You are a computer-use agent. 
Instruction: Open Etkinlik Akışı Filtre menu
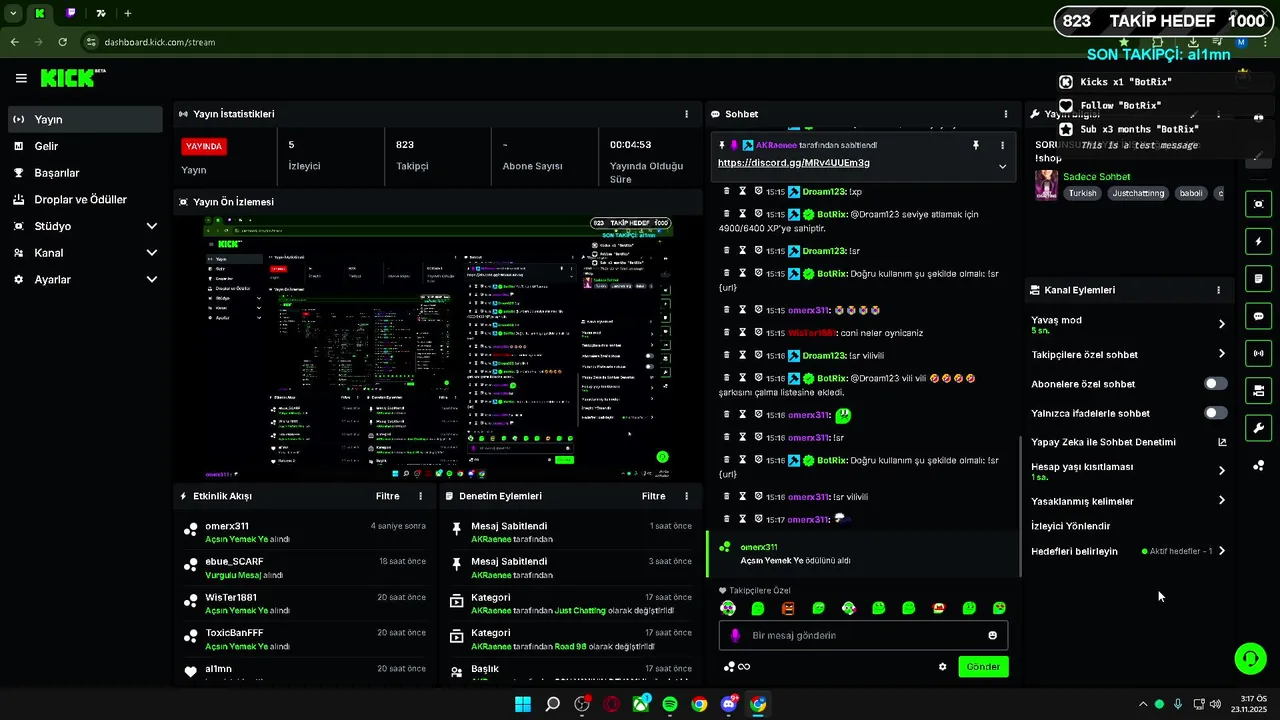(x=387, y=496)
